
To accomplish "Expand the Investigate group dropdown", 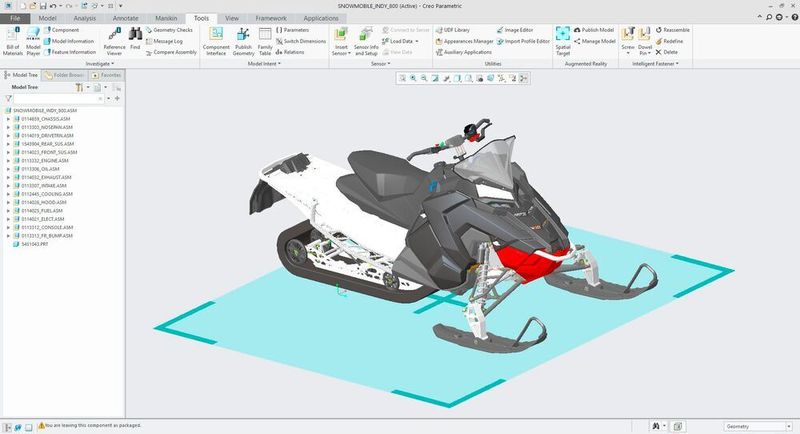I will pos(99,64).
